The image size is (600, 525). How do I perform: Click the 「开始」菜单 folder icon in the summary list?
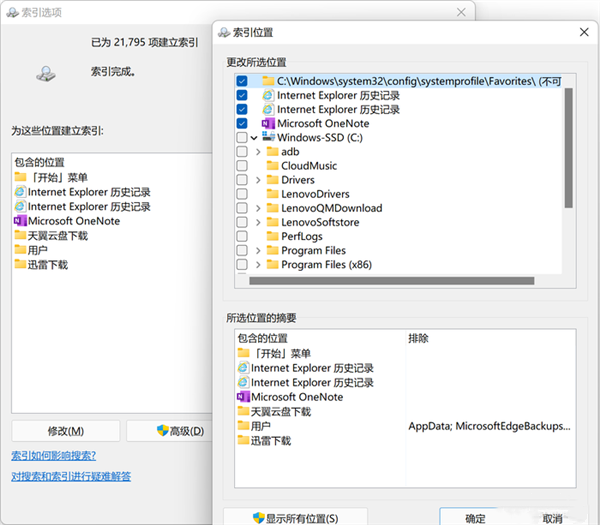pos(243,353)
